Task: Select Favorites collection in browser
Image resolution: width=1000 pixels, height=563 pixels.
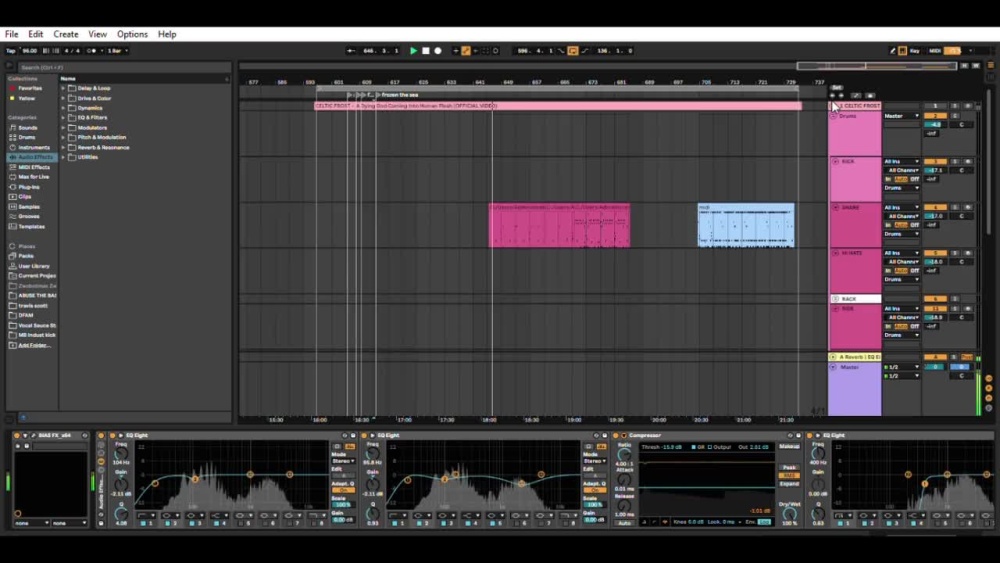Action: point(29,89)
